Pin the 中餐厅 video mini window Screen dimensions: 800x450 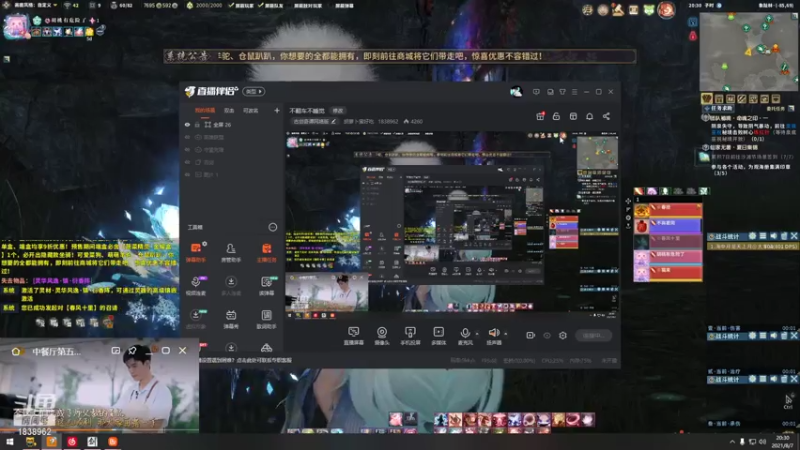132,351
